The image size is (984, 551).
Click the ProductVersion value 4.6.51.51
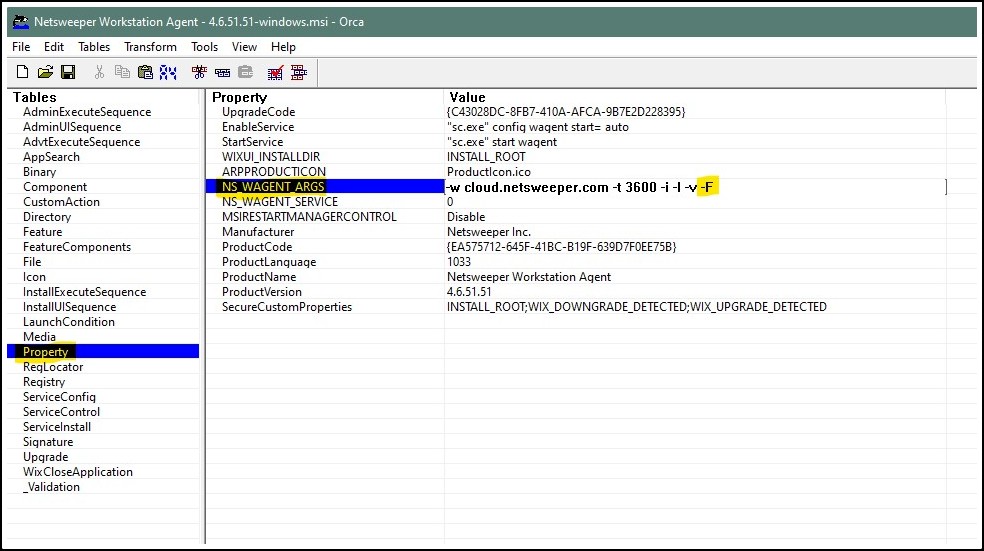tap(469, 292)
